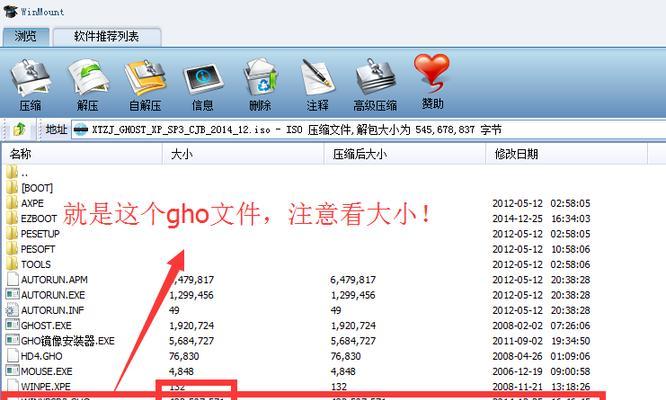Click HD4.GHO file name
Screen dimensions: 666x400
point(42,356)
